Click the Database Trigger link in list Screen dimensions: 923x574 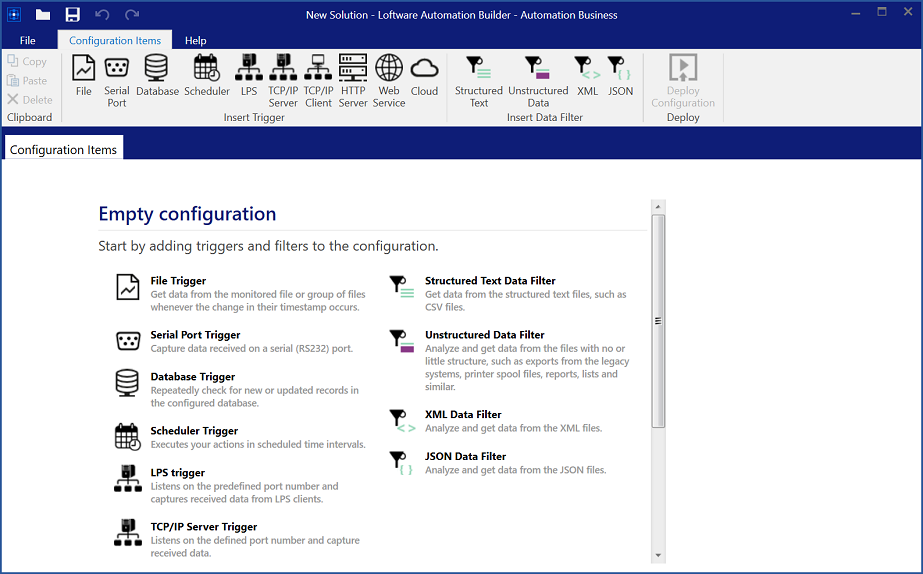tap(192, 377)
